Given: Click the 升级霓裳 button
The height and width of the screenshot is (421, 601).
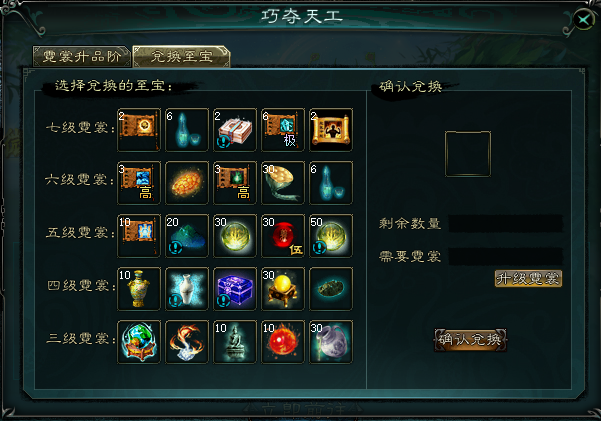Looking at the screenshot, I should click(528, 278).
